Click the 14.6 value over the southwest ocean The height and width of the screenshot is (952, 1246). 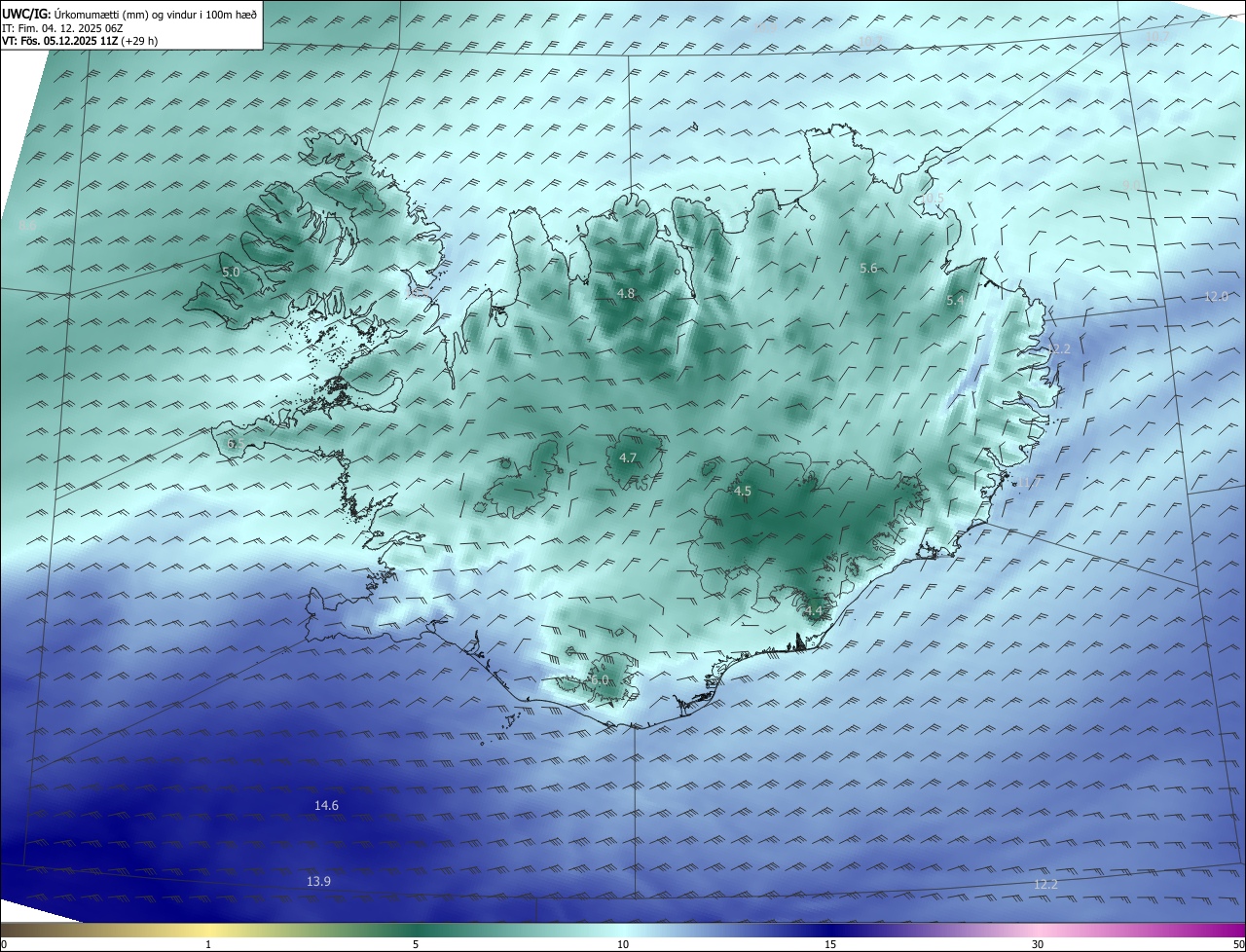(326, 806)
